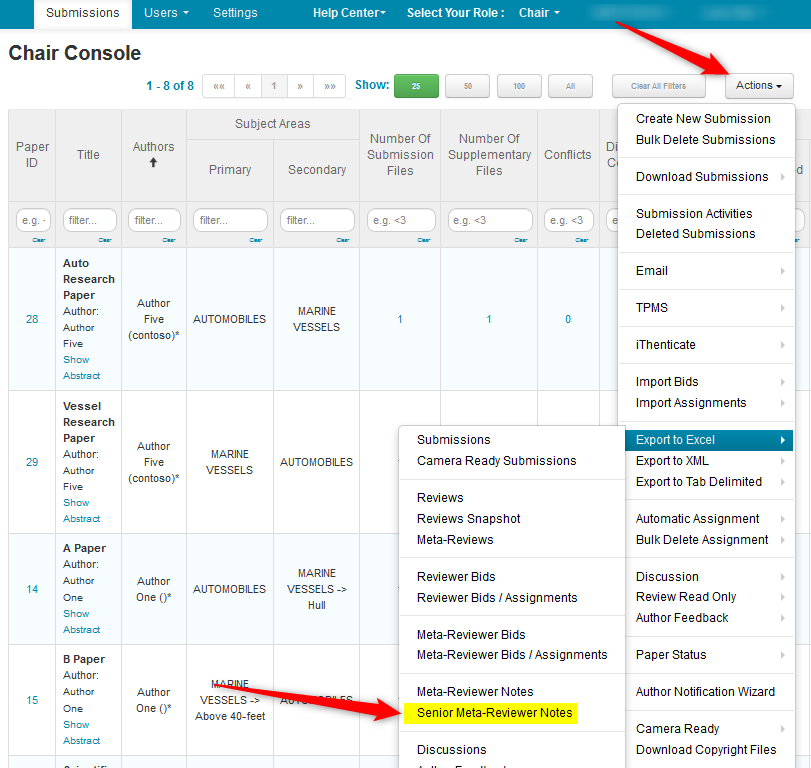
Task: Select Senior Meta-Reviewer Notes export
Action: (x=495, y=713)
